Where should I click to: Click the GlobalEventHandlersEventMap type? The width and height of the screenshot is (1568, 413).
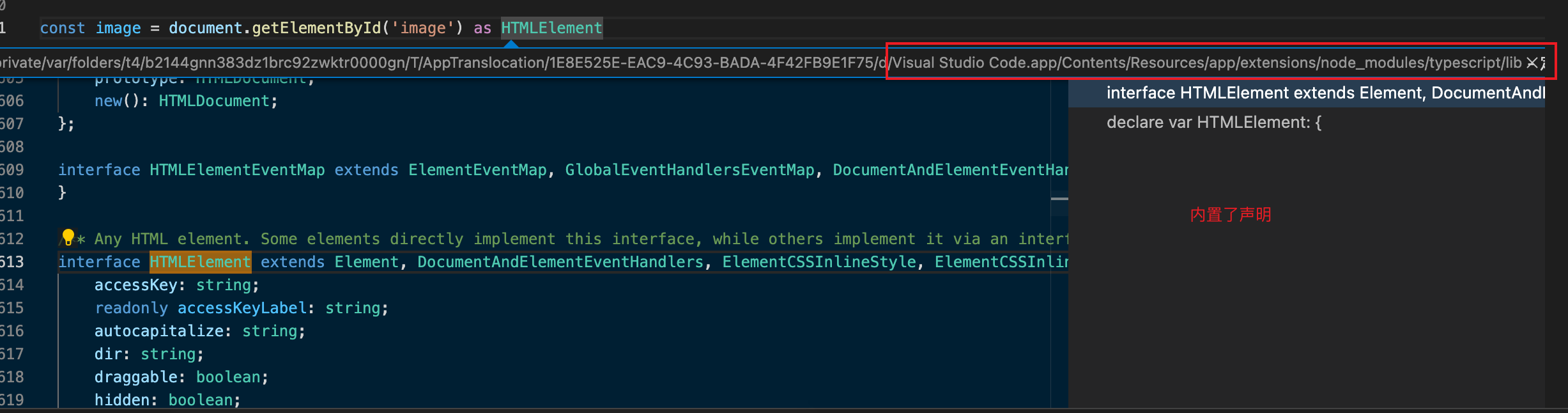click(689, 169)
